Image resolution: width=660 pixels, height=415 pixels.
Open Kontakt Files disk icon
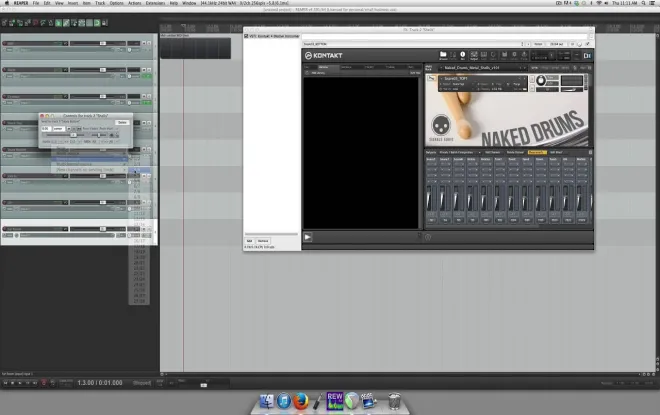pyautogui.click(x=504, y=55)
